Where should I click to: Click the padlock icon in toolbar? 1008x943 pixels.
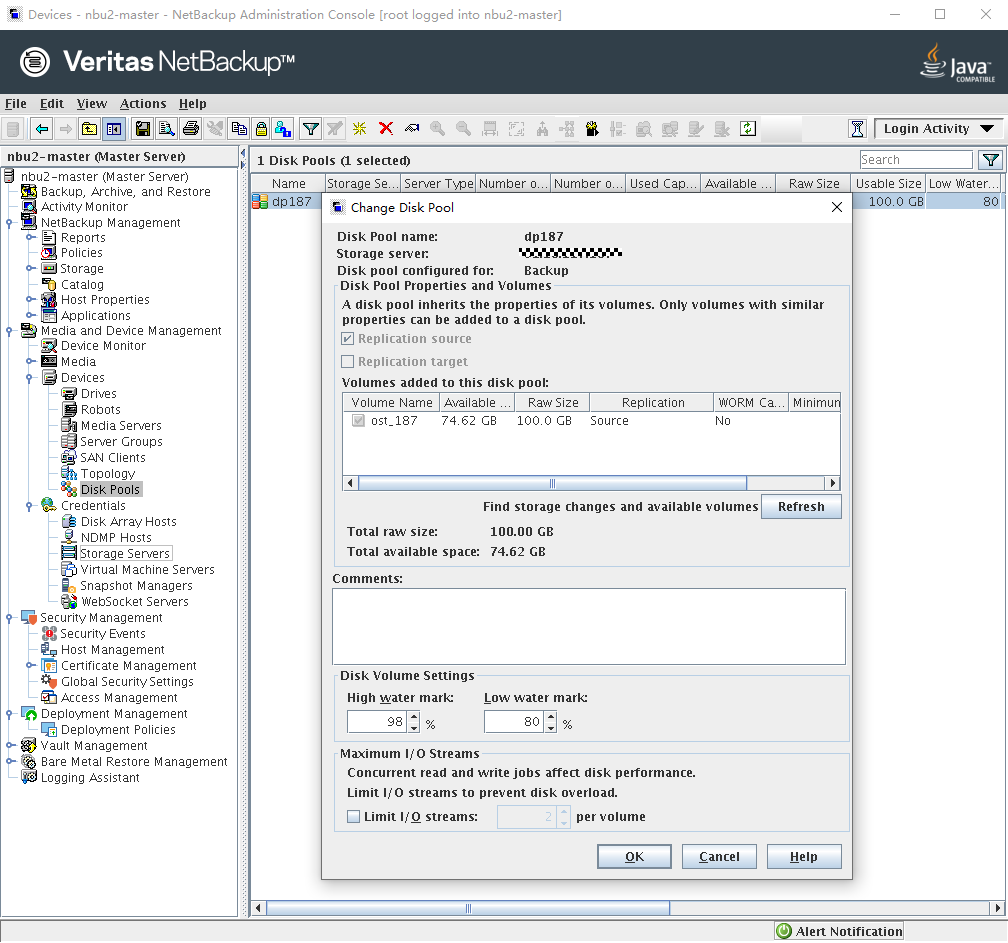261,129
